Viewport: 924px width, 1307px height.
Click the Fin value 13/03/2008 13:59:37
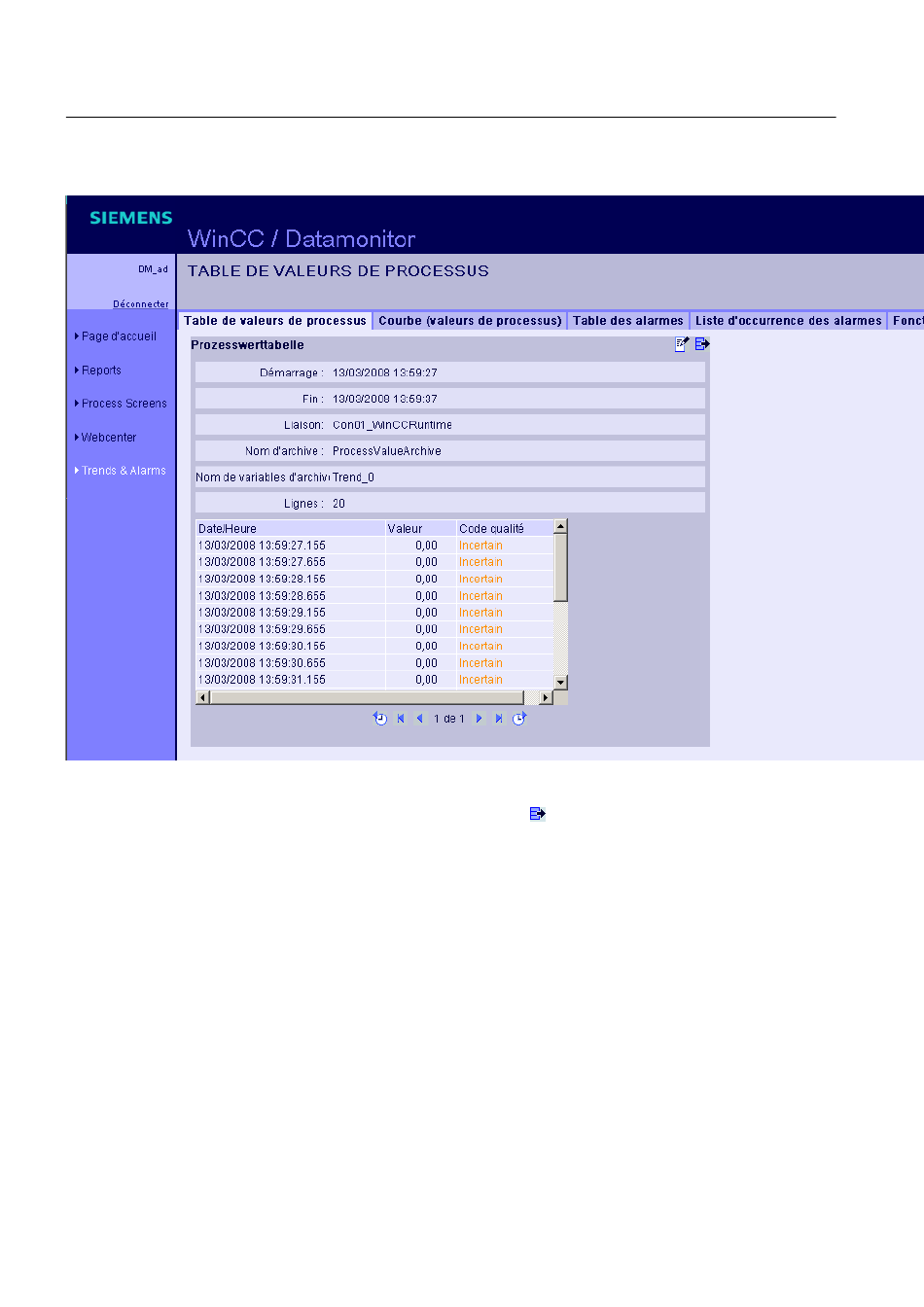pyautogui.click(x=385, y=399)
